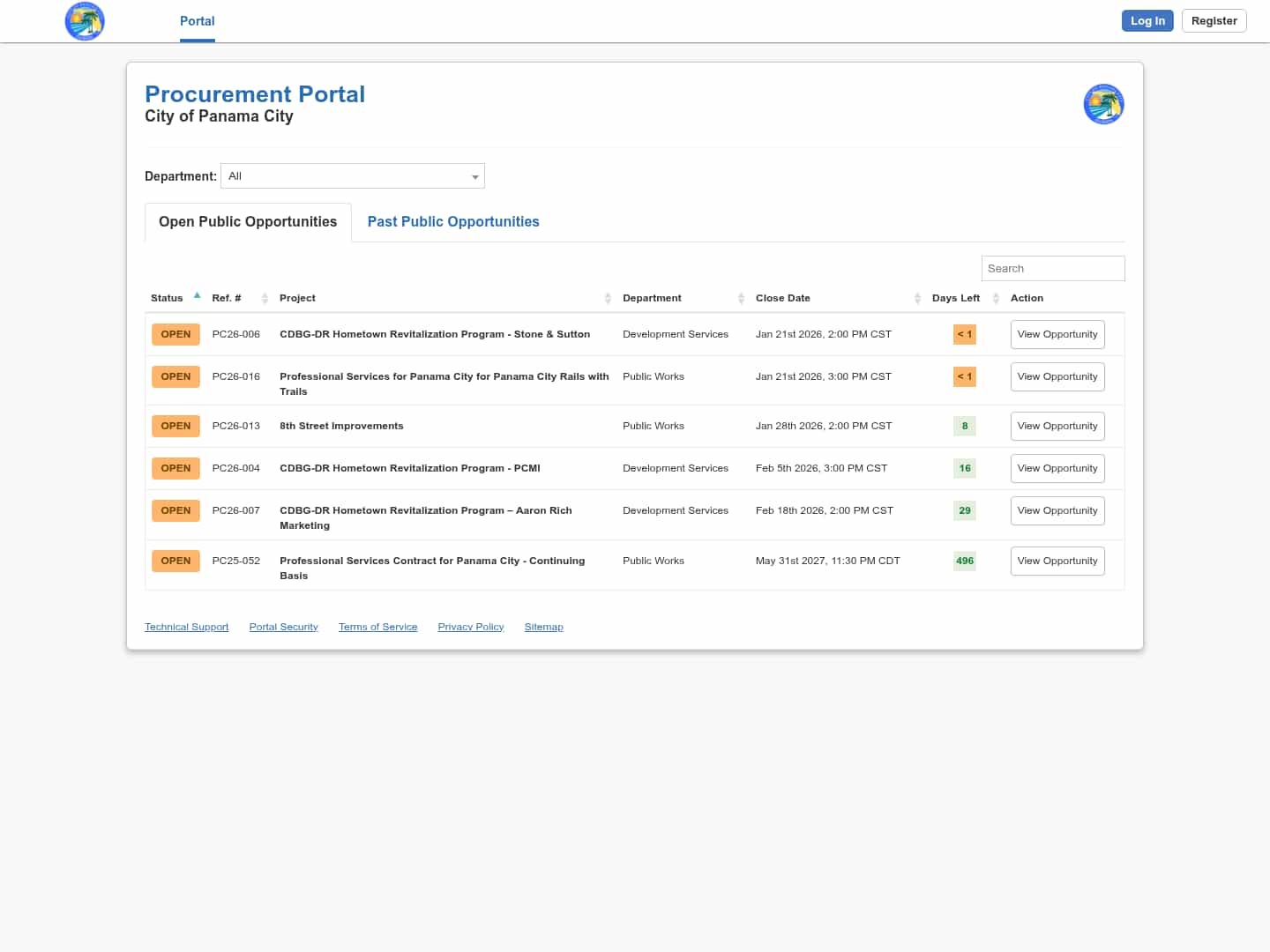View opportunity for PC26-006 Stone & Sutton
The height and width of the screenshot is (952, 1270).
click(x=1057, y=335)
